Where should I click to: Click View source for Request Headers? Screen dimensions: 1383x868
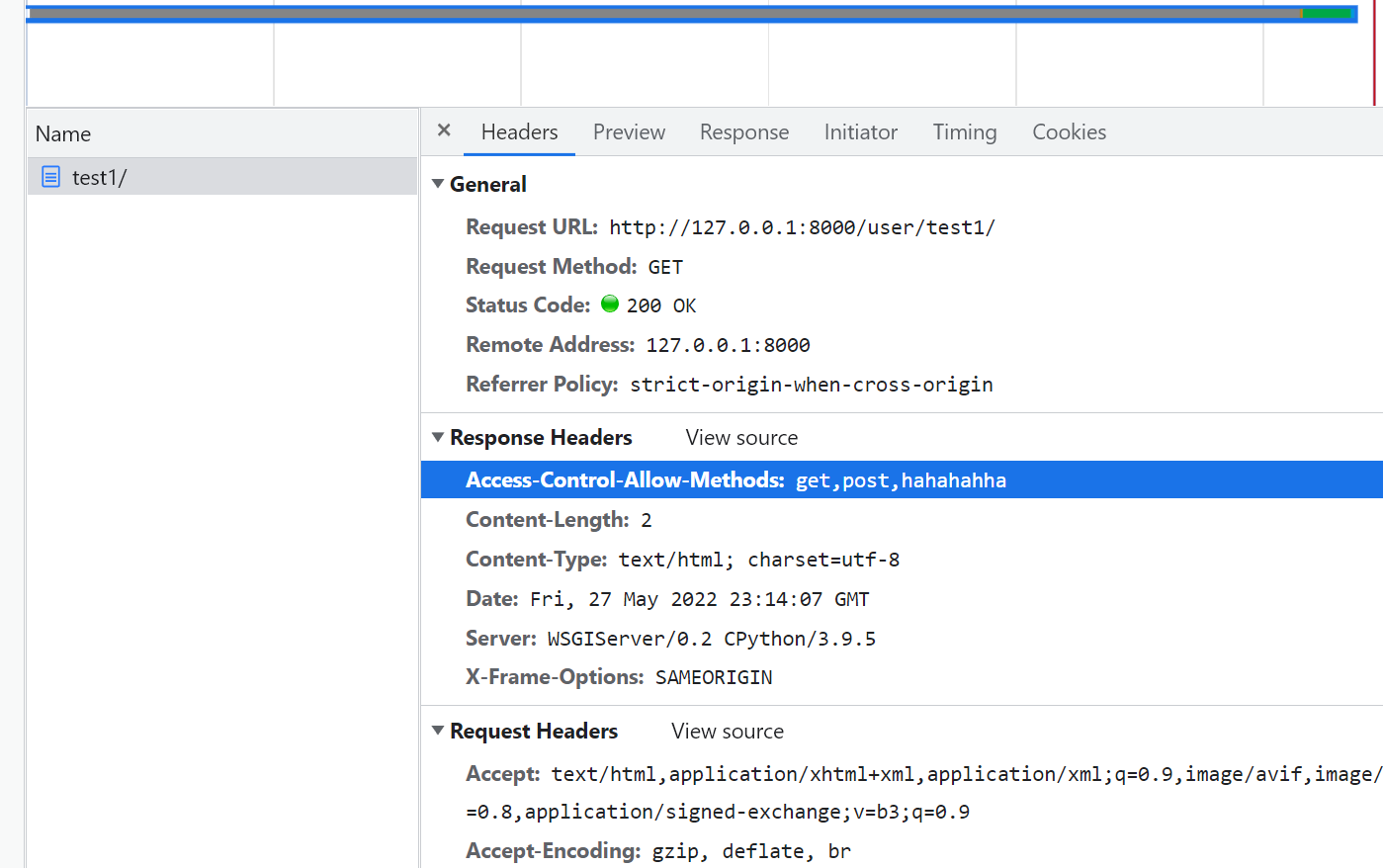[727, 732]
